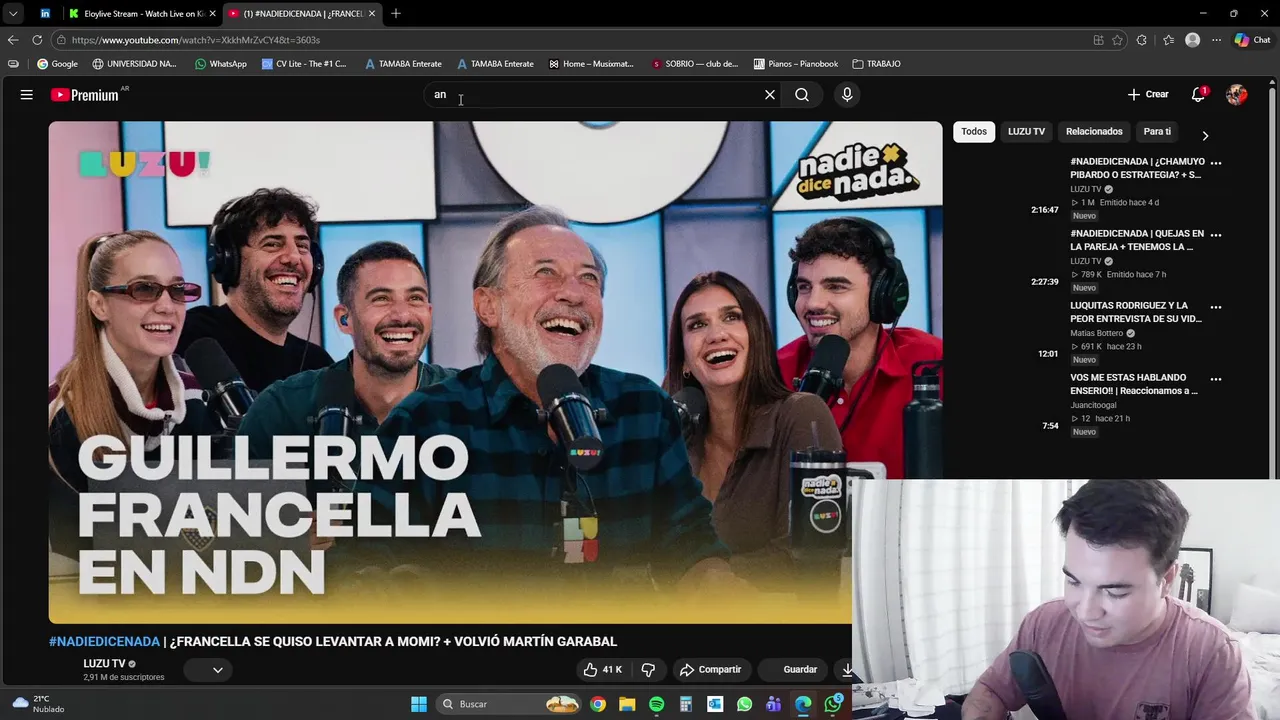
Task: Start voice search with the microphone
Action: tap(847, 95)
